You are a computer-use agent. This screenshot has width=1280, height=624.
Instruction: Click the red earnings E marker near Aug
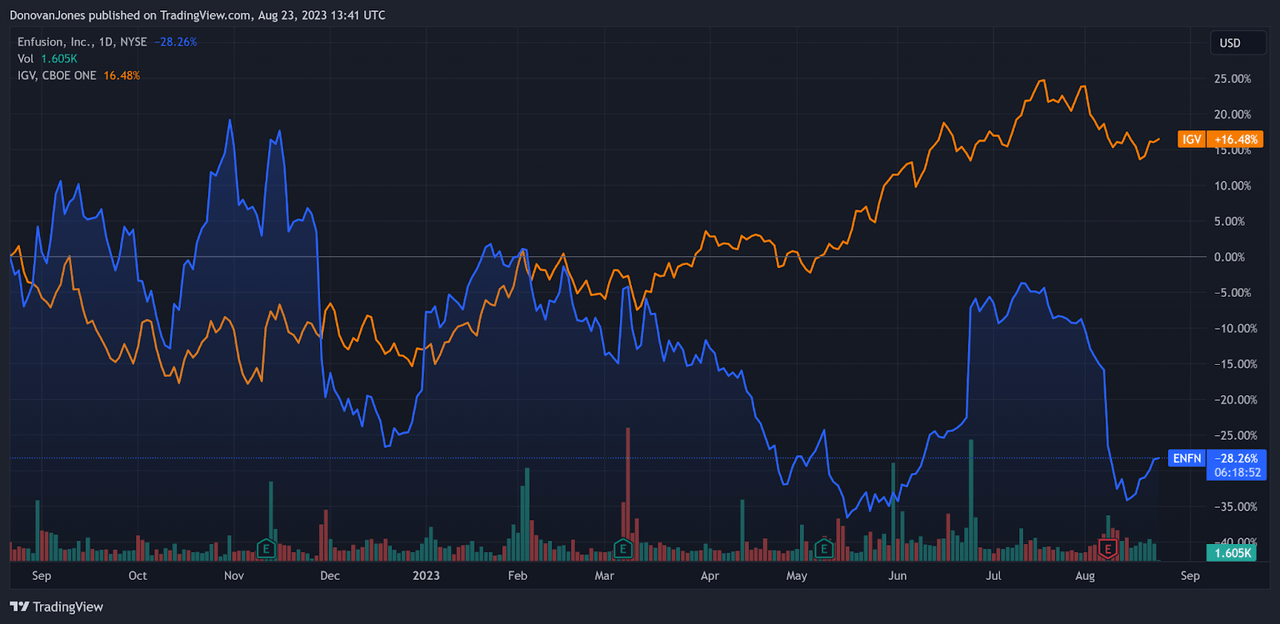point(1108,548)
